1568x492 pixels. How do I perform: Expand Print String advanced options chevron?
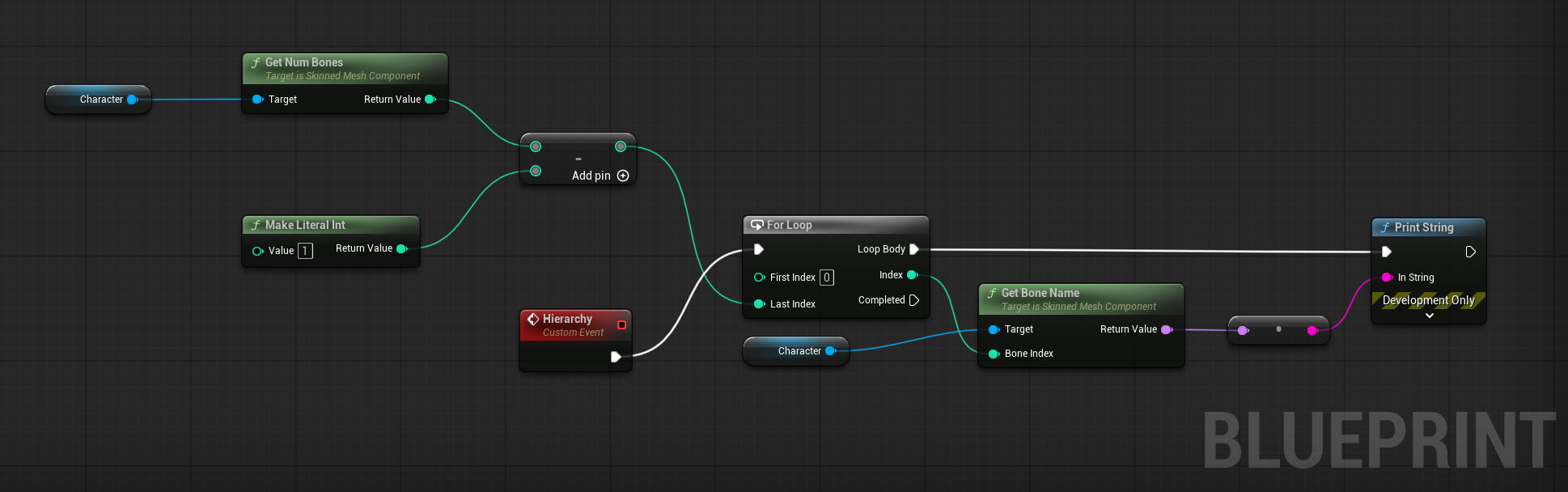click(1430, 316)
